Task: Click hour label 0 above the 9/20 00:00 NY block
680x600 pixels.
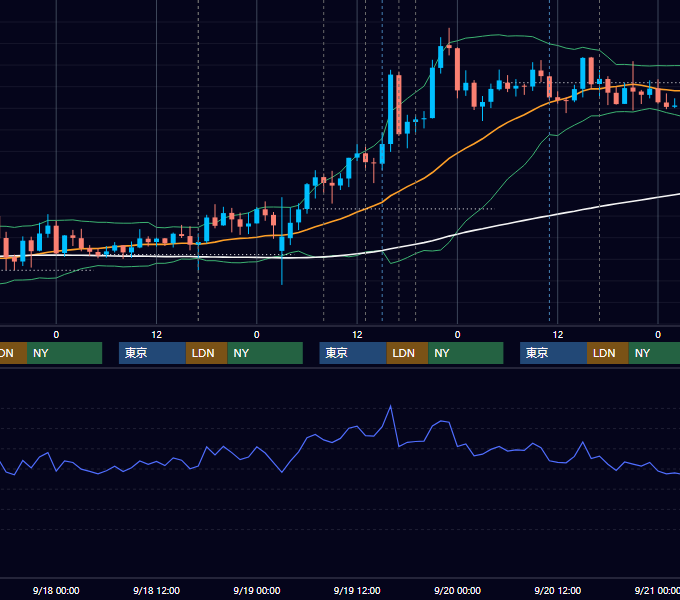Action: (x=458, y=335)
